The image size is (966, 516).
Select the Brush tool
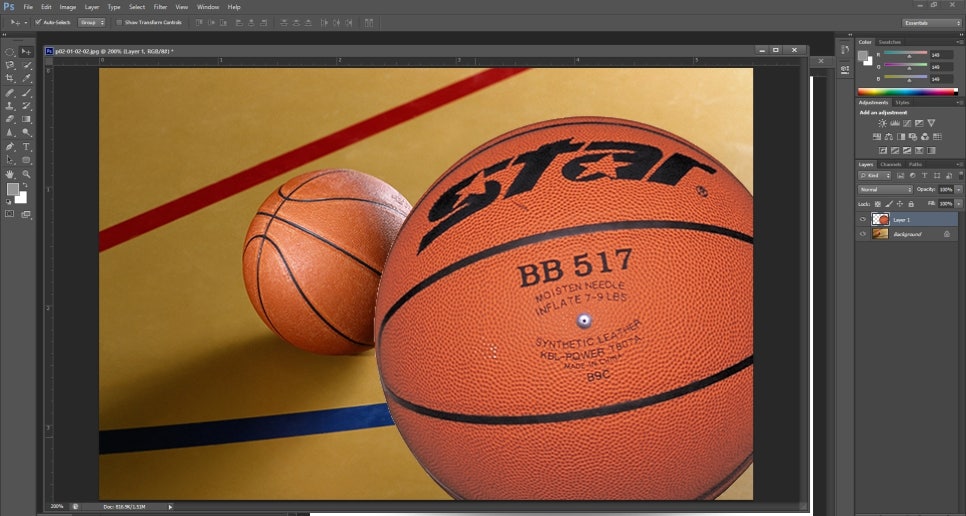26,93
